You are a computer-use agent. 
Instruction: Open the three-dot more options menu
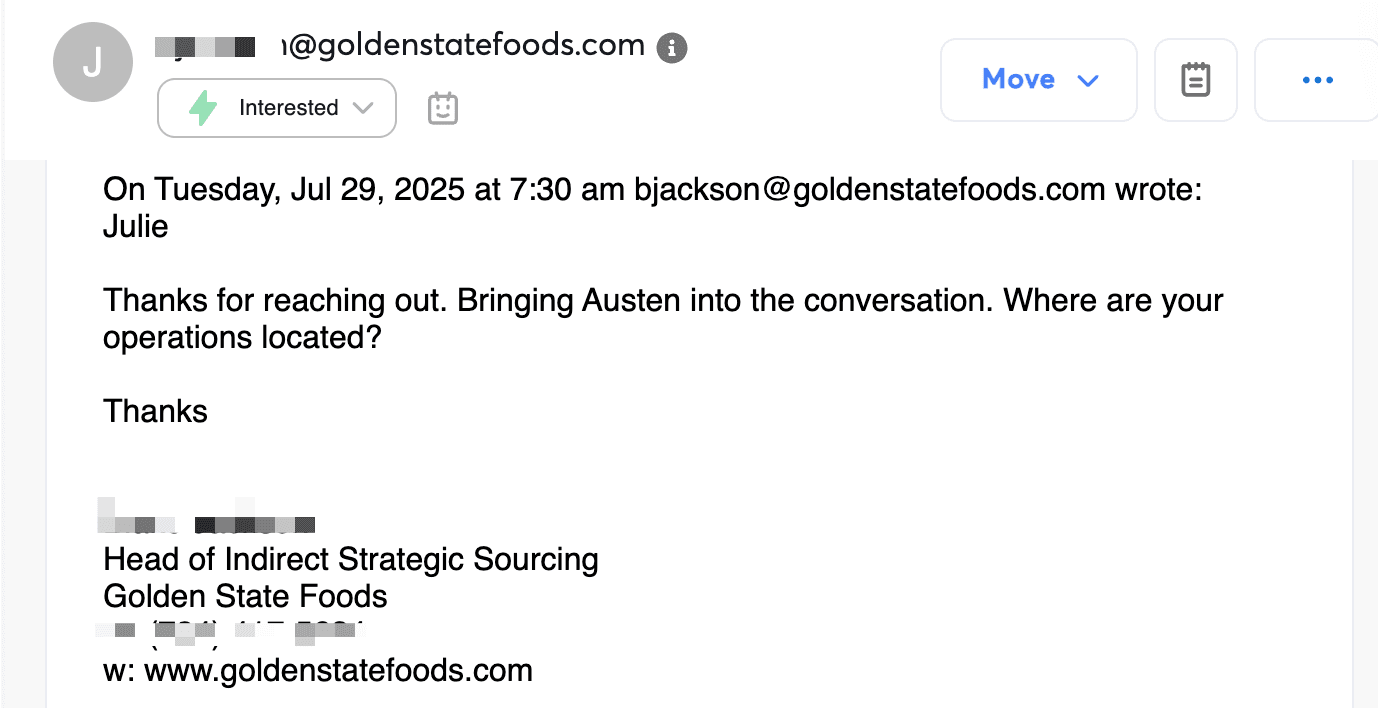click(x=1317, y=80)
